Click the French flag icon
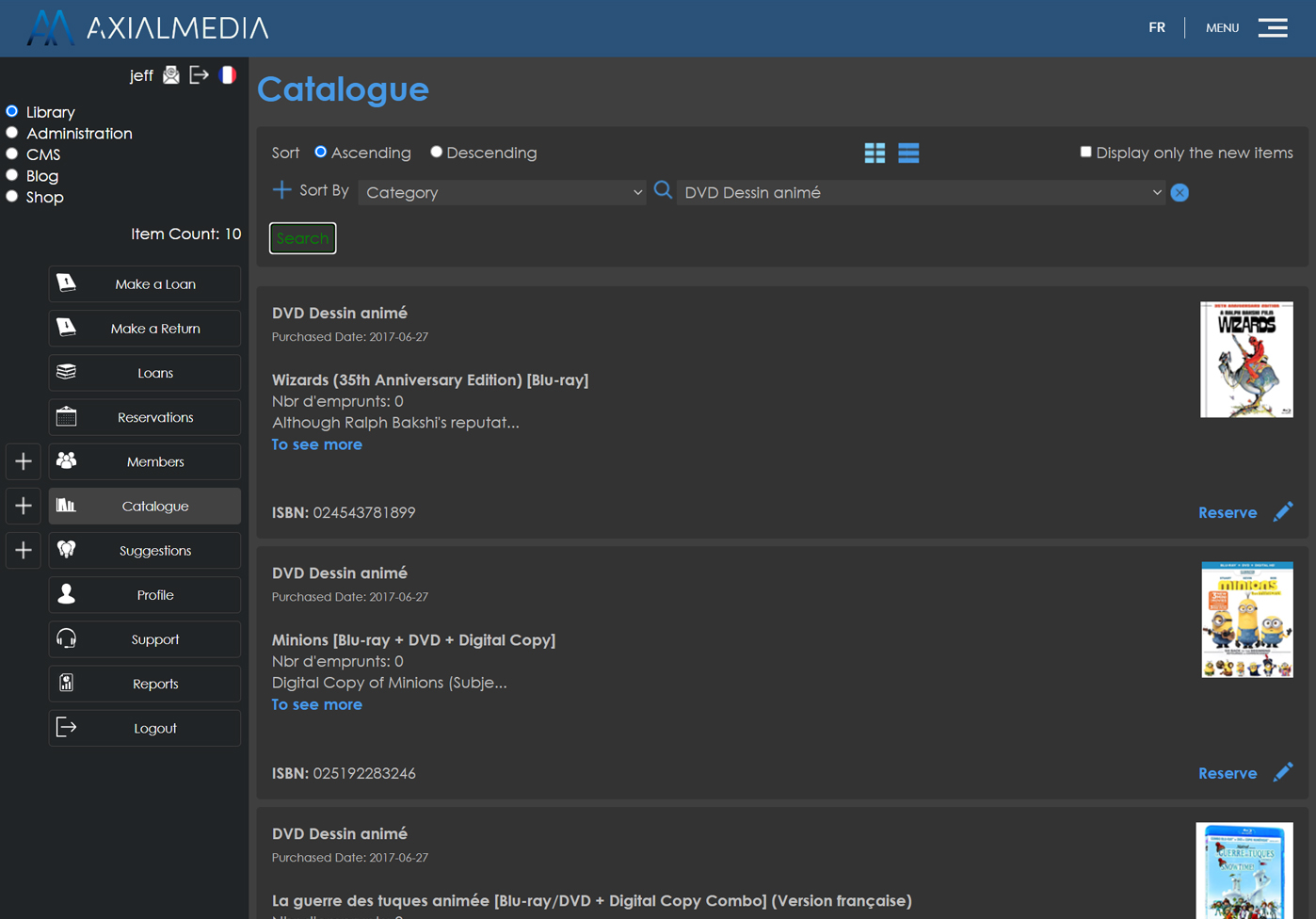Screen dimensions: 1316x919 tap(228, 75)
